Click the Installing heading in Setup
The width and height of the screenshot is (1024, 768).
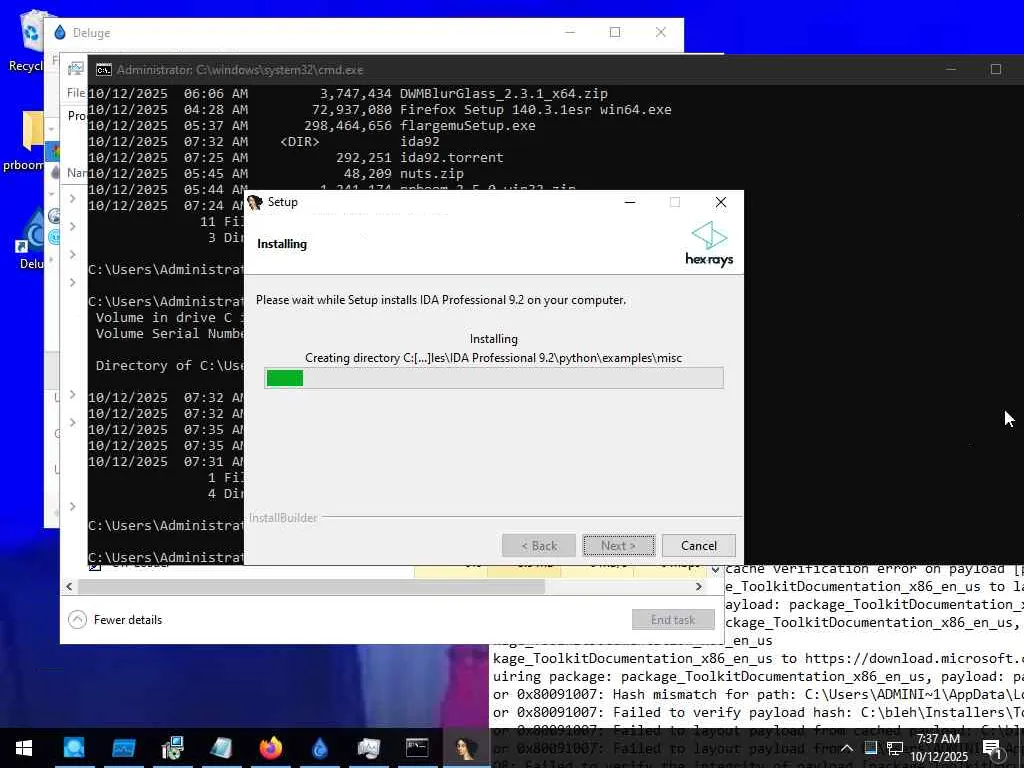(x=281, y=244)
